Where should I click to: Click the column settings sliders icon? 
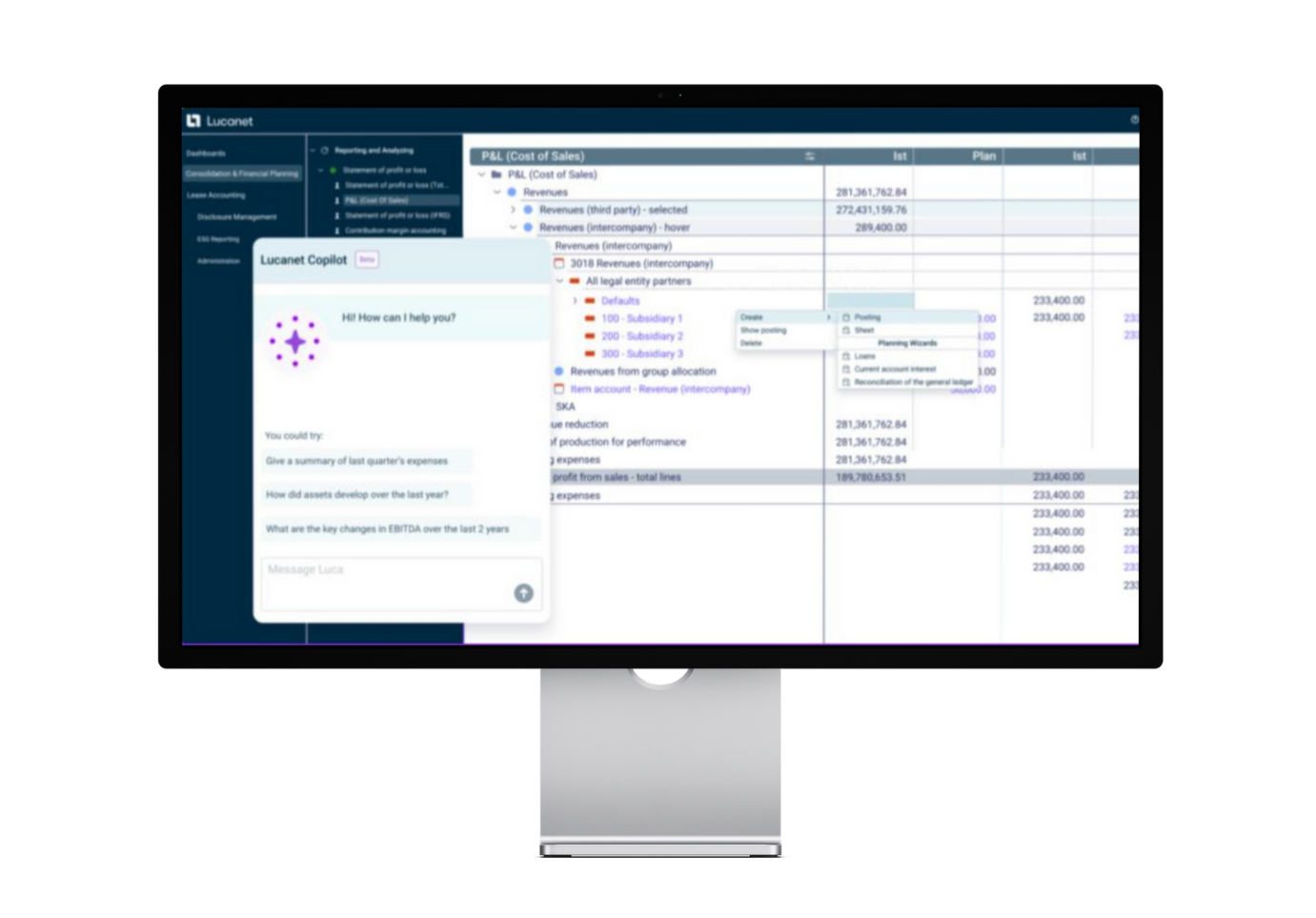point(809,156)
